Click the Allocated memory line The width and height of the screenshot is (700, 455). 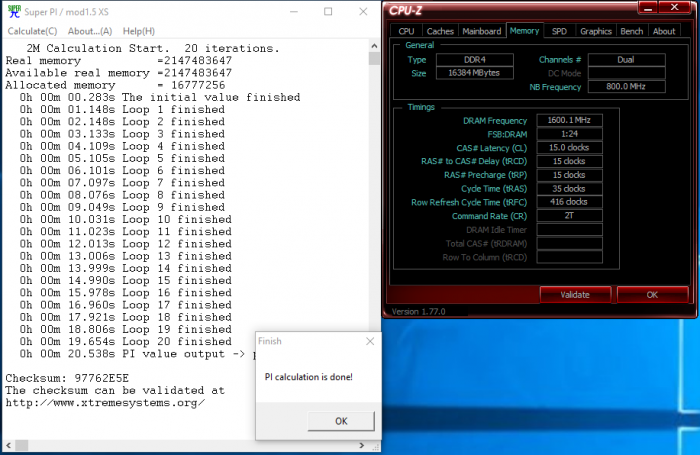click(x=115, y=85)
